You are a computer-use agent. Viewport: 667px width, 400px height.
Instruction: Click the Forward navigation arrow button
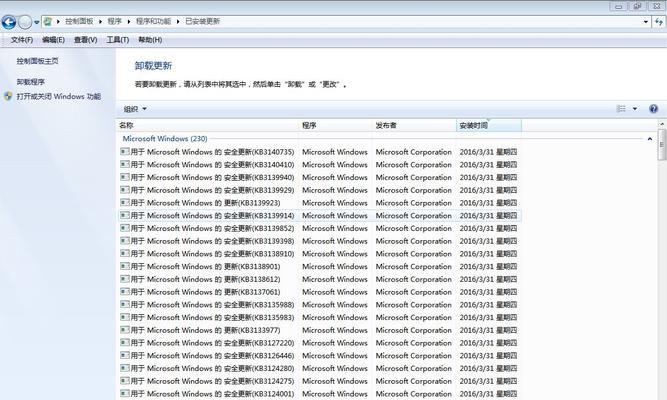(25, 22)
